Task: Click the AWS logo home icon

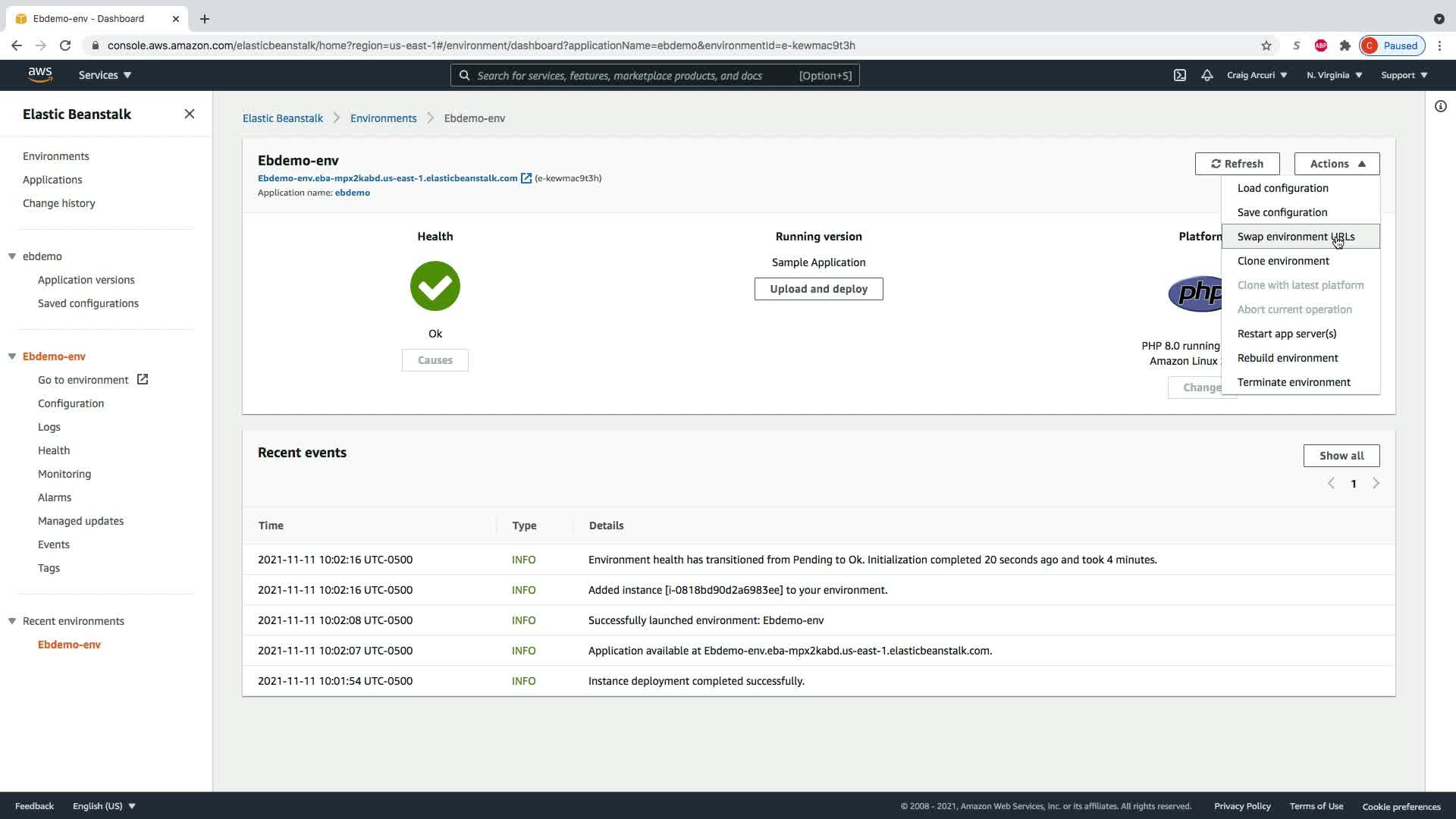Action: click(x=40, y=74)
